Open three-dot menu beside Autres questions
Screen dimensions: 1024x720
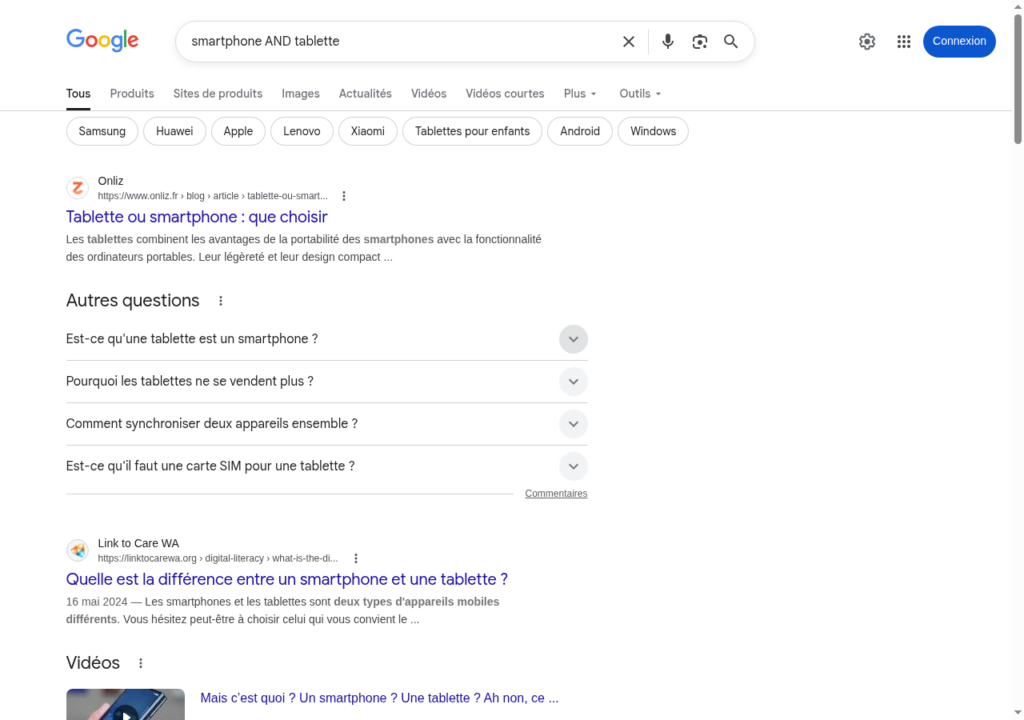221,301
